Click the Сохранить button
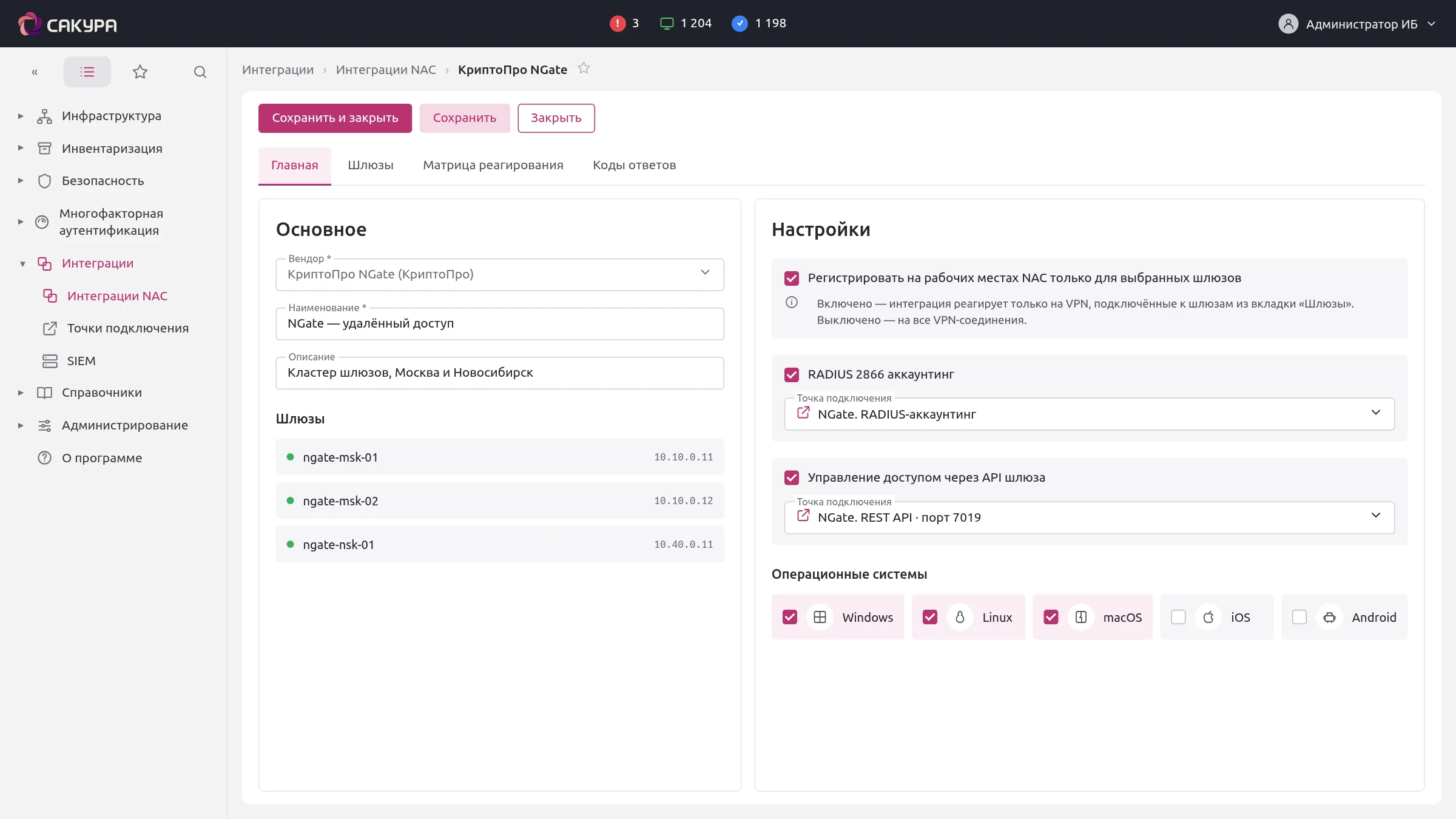Viewport: 1456px width, 819px height. [465, 118]
